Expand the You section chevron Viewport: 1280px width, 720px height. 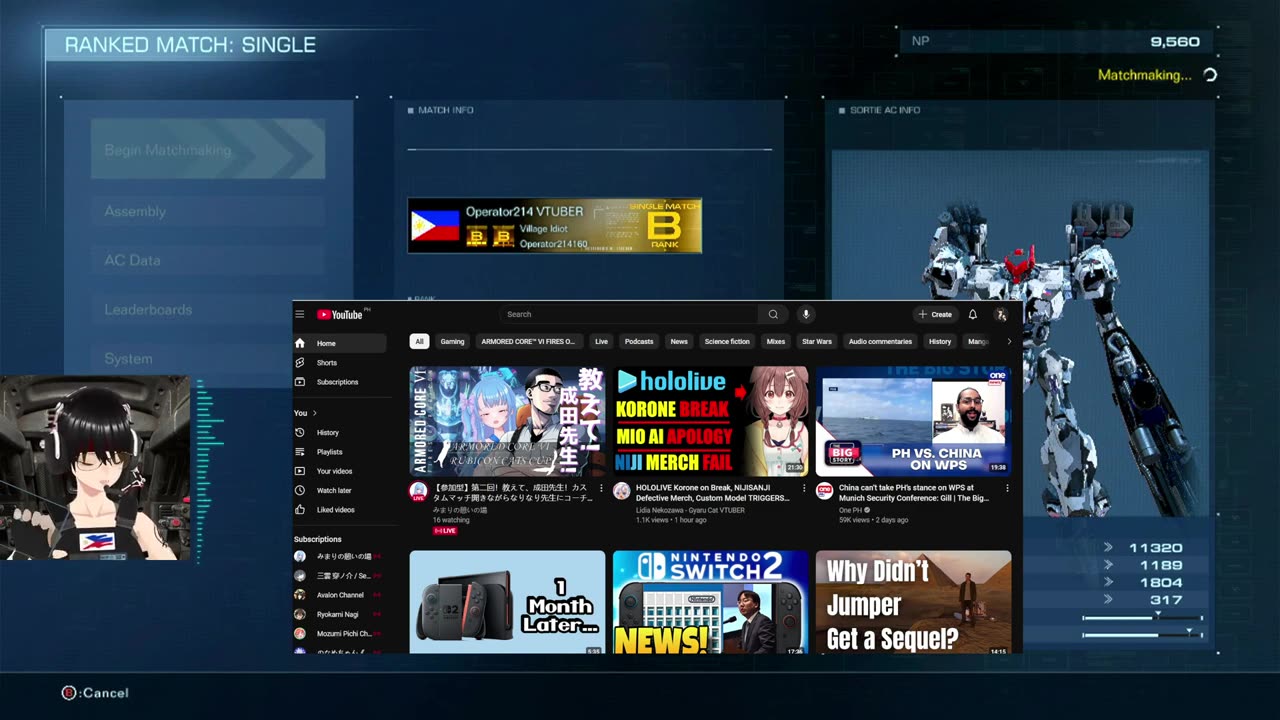pyautogui.click(x=314, y=412)
